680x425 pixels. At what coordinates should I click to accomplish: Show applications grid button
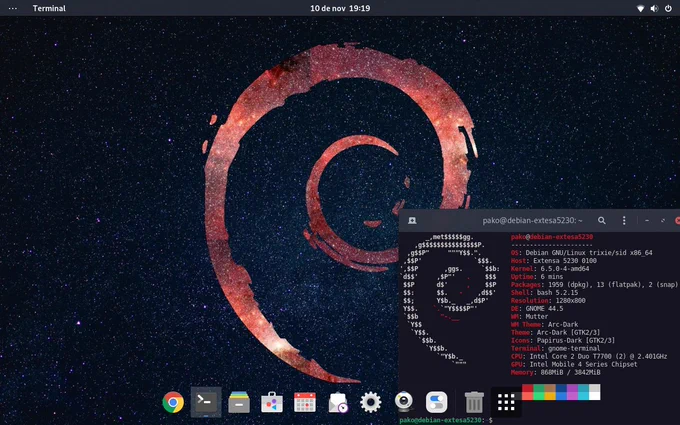point(506,402)
